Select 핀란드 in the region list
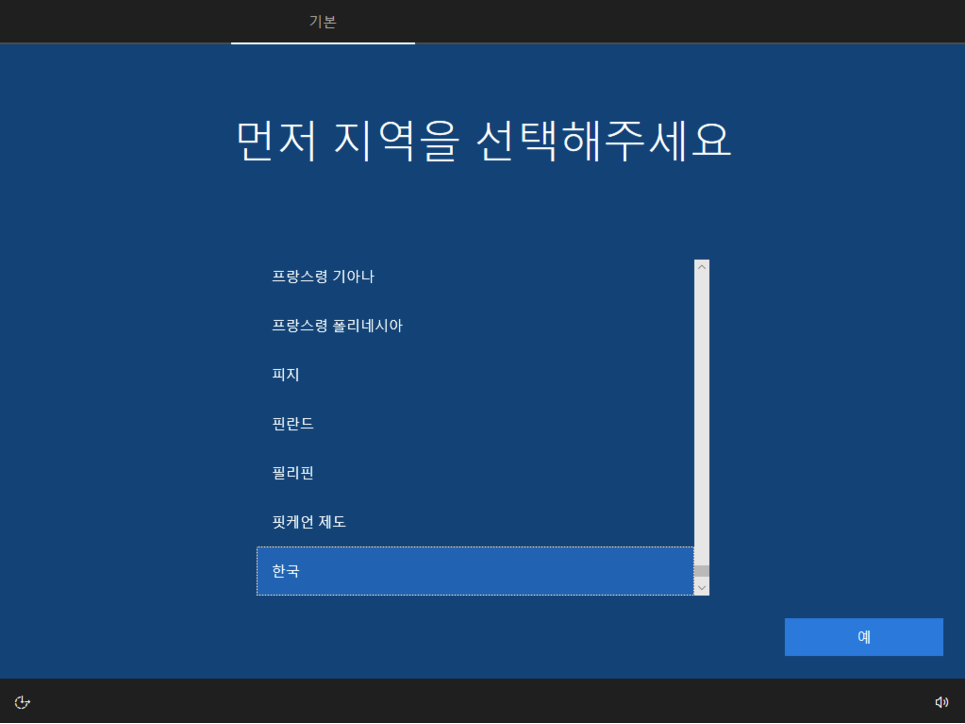 point(475,424)
